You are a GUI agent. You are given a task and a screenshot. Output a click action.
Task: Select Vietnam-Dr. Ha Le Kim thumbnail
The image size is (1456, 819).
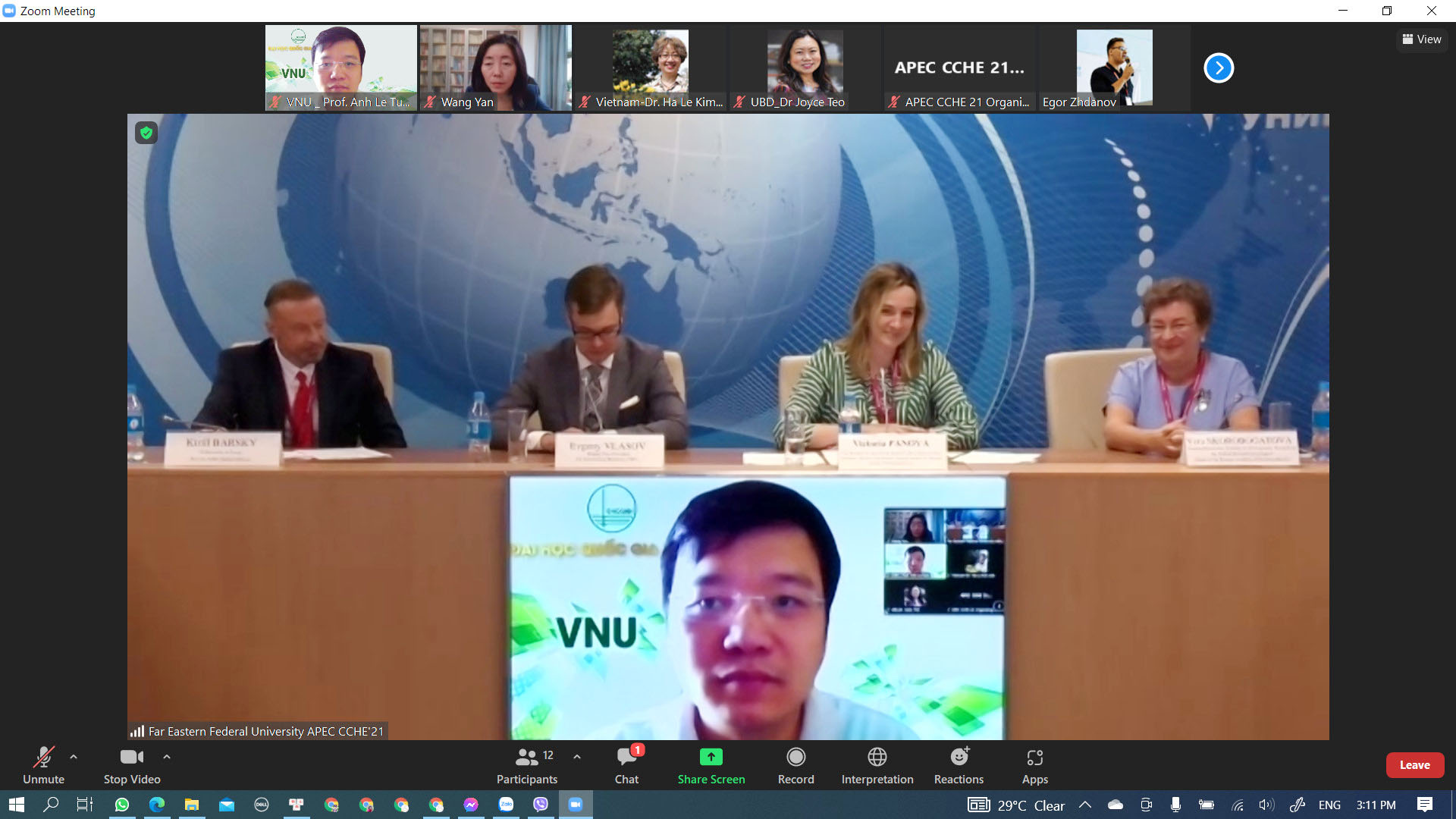[x=651, y=68]
